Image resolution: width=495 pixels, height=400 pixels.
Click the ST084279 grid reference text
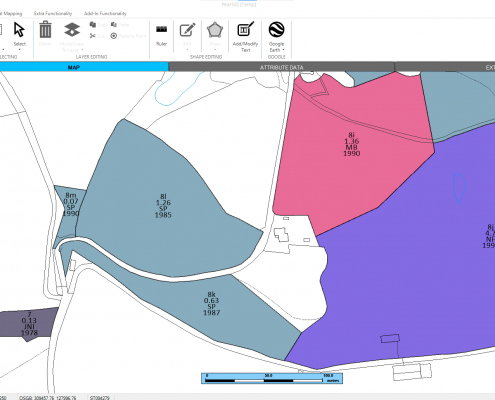[100, 398]
